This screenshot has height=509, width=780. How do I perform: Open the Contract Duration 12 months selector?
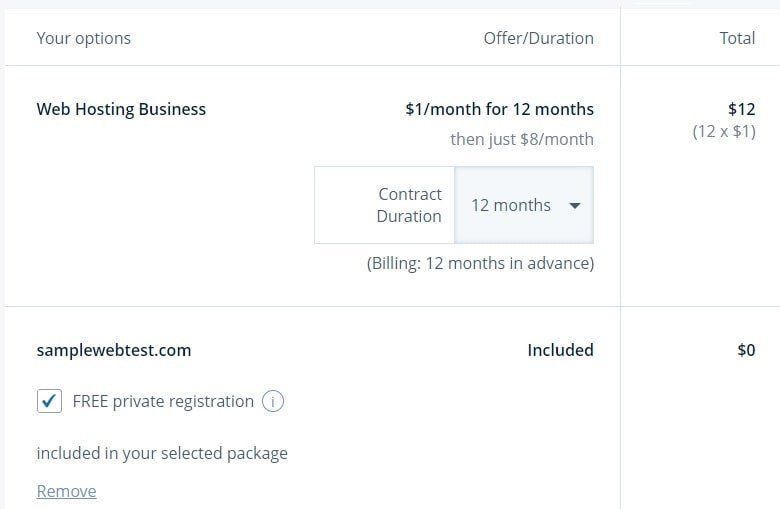524,205
